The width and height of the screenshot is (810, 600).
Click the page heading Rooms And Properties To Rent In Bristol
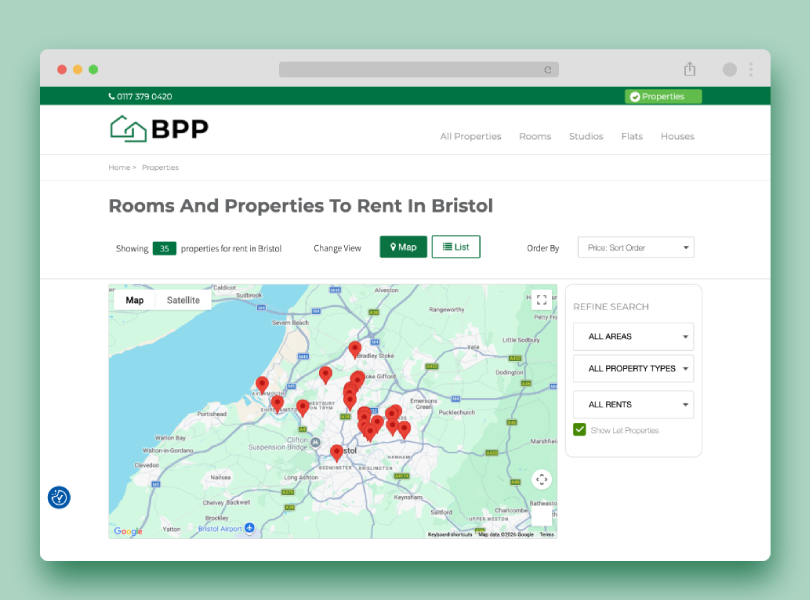[x=301, y=206]
